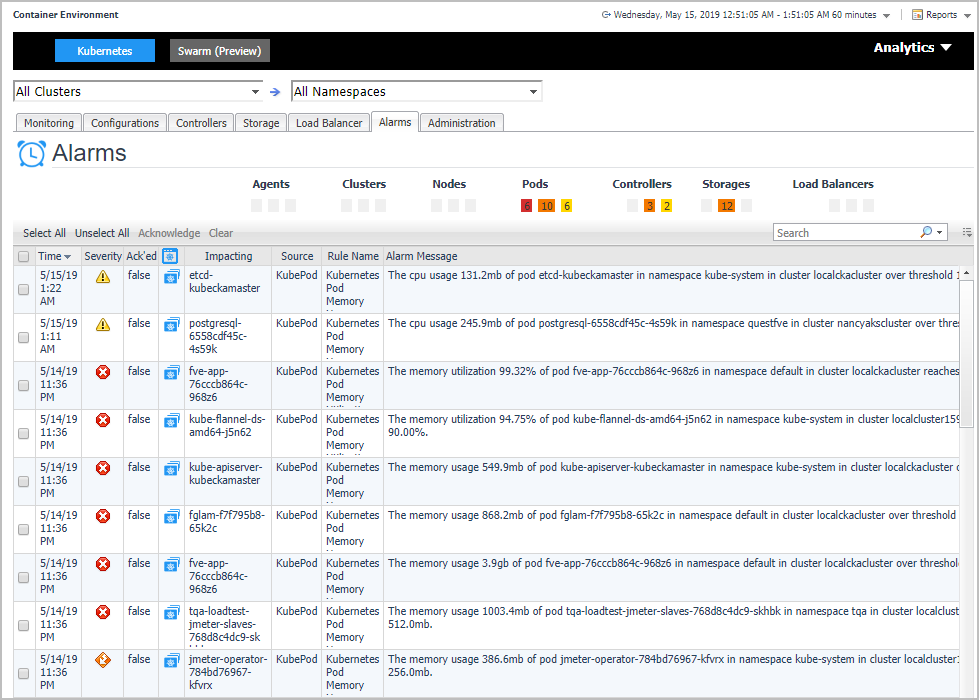Open the Load Balancer tab
The width and height of the screenshot is (979, 700).
[x=329, y=123]
